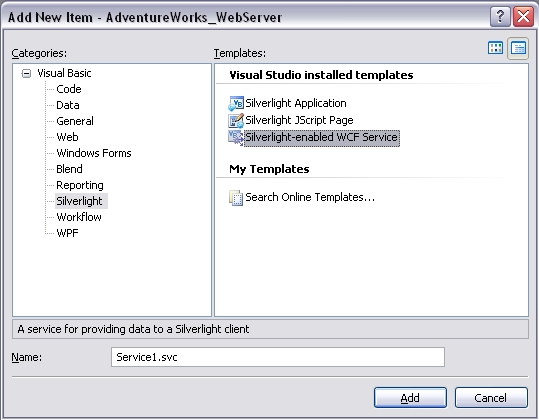Select the Code category

pos(69,89)
